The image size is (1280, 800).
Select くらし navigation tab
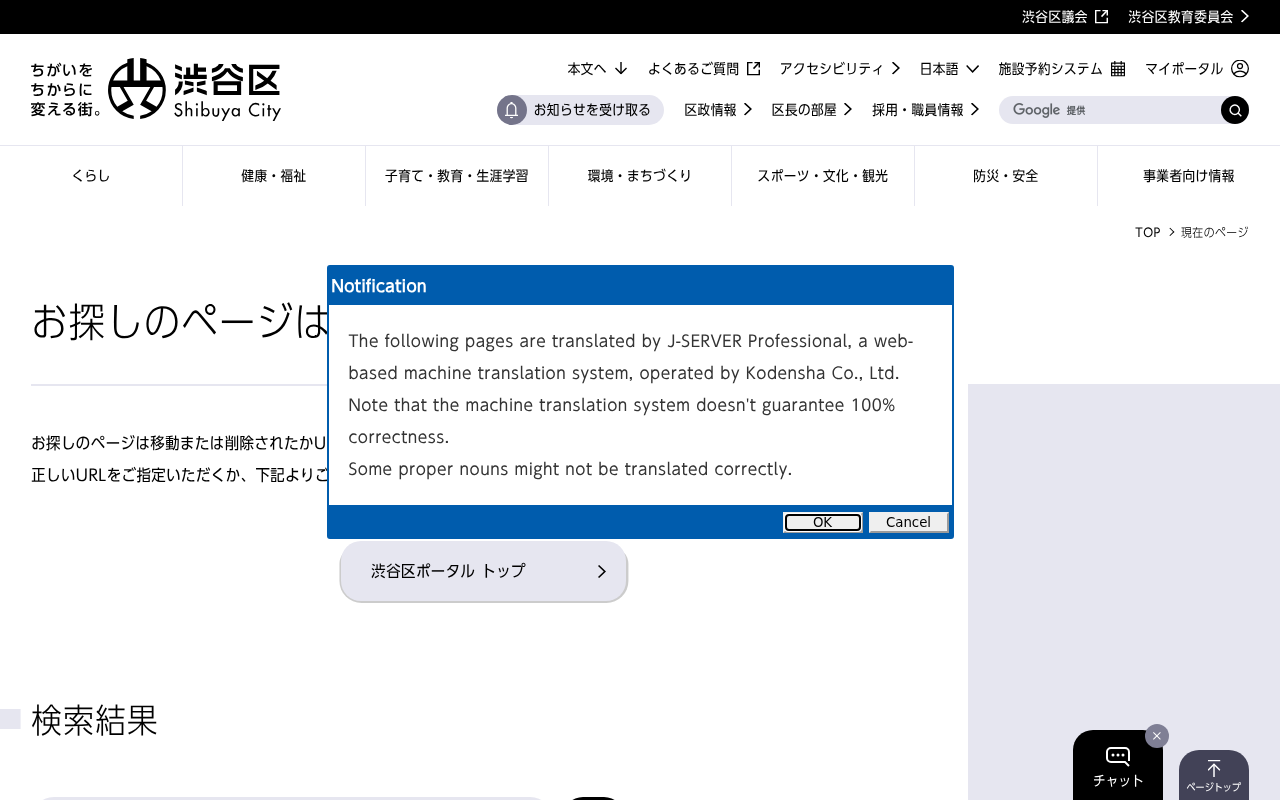click(91, 176)
